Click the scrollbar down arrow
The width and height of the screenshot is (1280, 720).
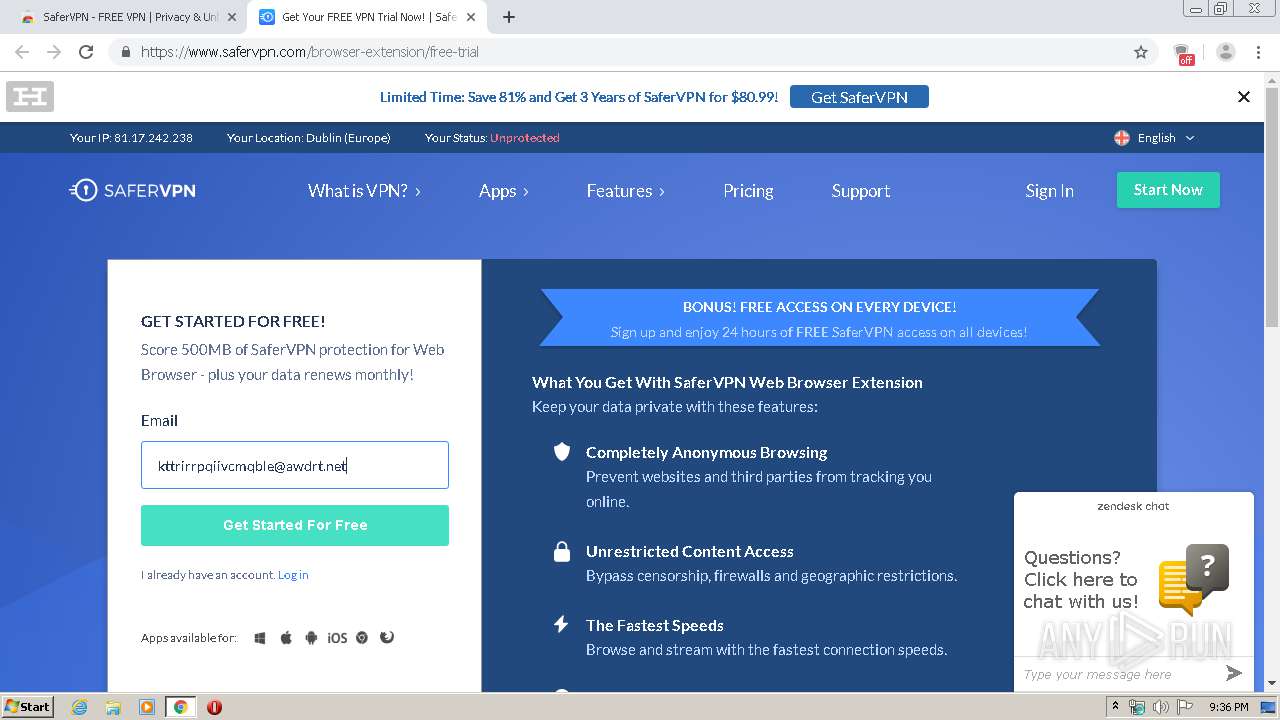(1272, 684)
